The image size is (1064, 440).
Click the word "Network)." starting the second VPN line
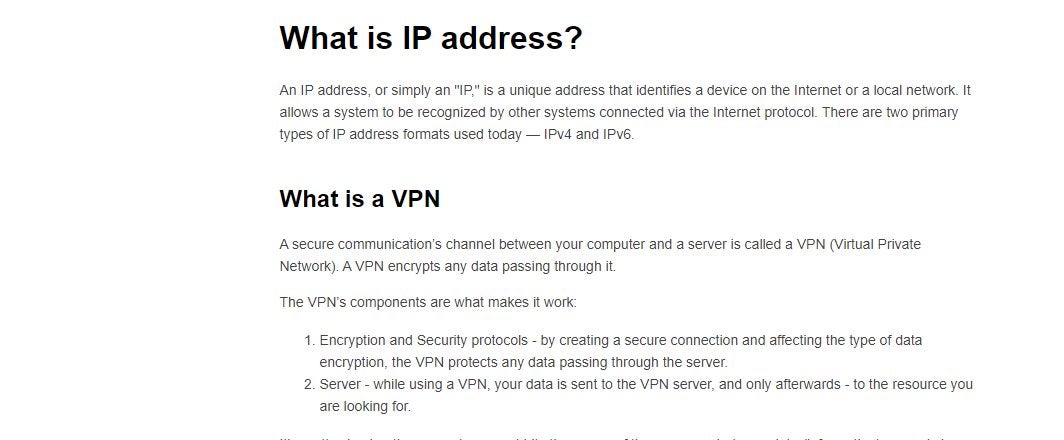click(308, 266)
